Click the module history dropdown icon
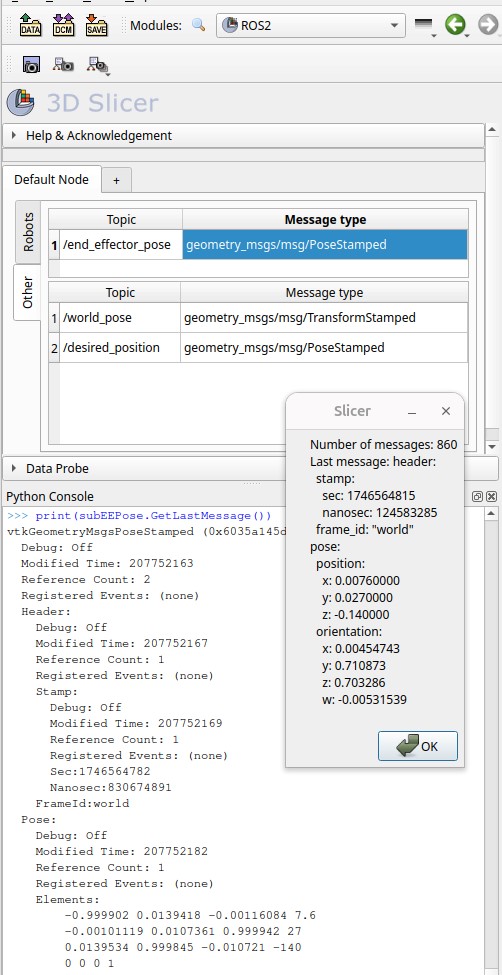This screenshot has height=975, width=502. [x=425, y=26]
